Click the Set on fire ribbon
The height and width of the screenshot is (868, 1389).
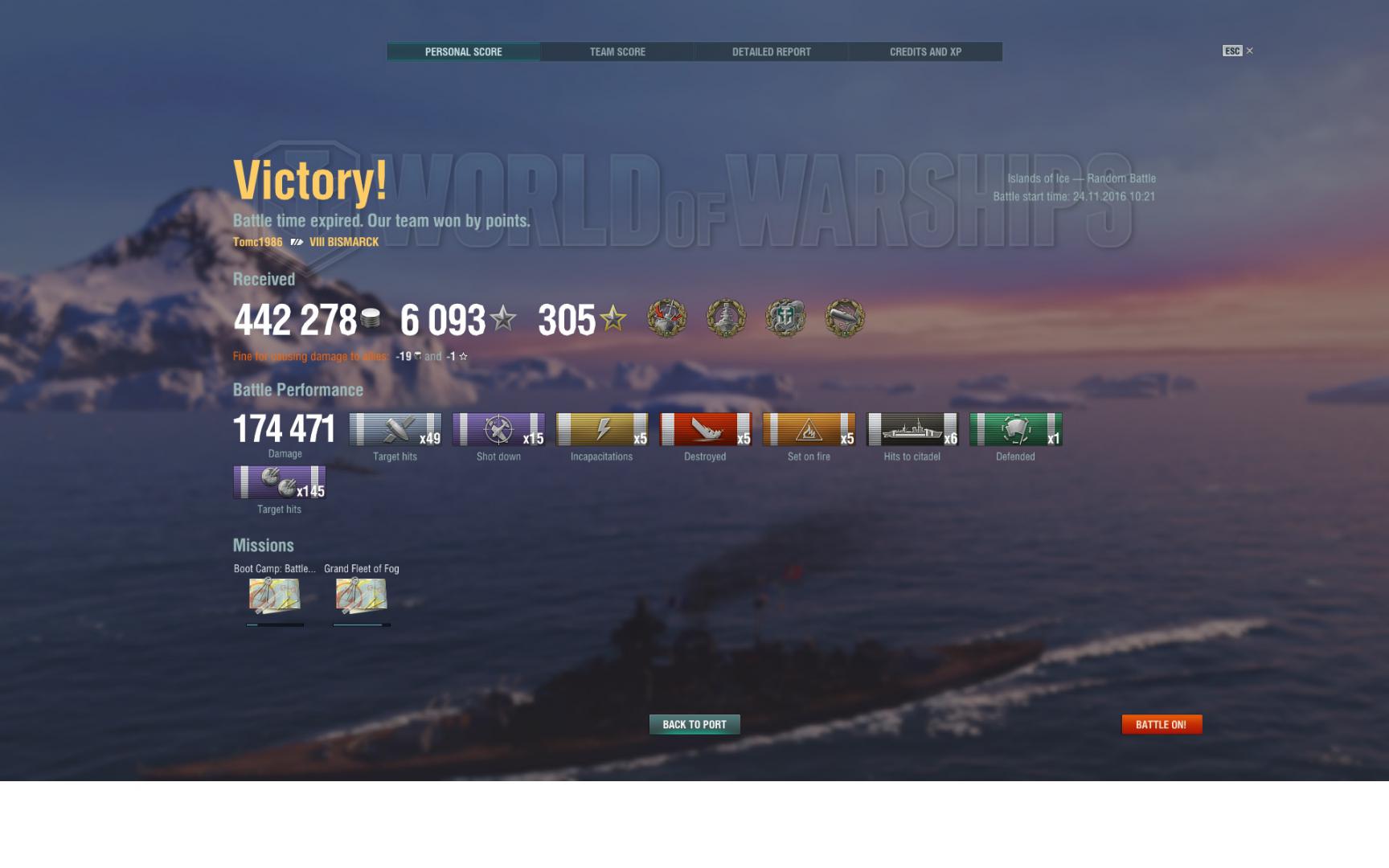[809, 429]
